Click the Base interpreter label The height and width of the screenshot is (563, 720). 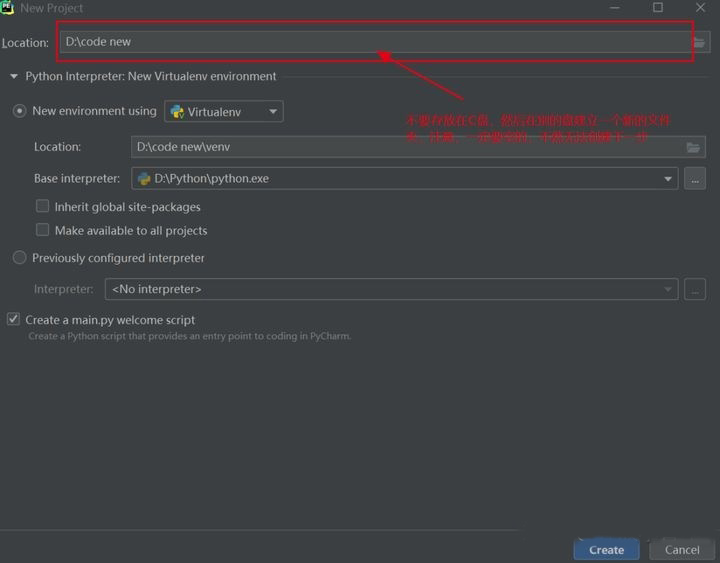point(77,179)
